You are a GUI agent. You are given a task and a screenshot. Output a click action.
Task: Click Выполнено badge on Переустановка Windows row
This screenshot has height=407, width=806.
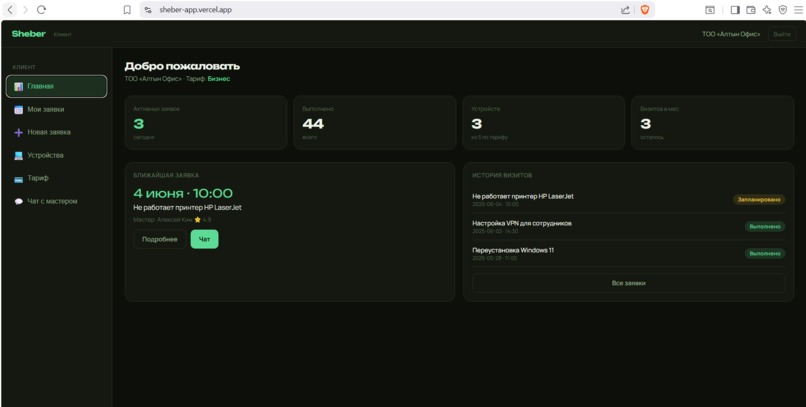pos(765,253)
